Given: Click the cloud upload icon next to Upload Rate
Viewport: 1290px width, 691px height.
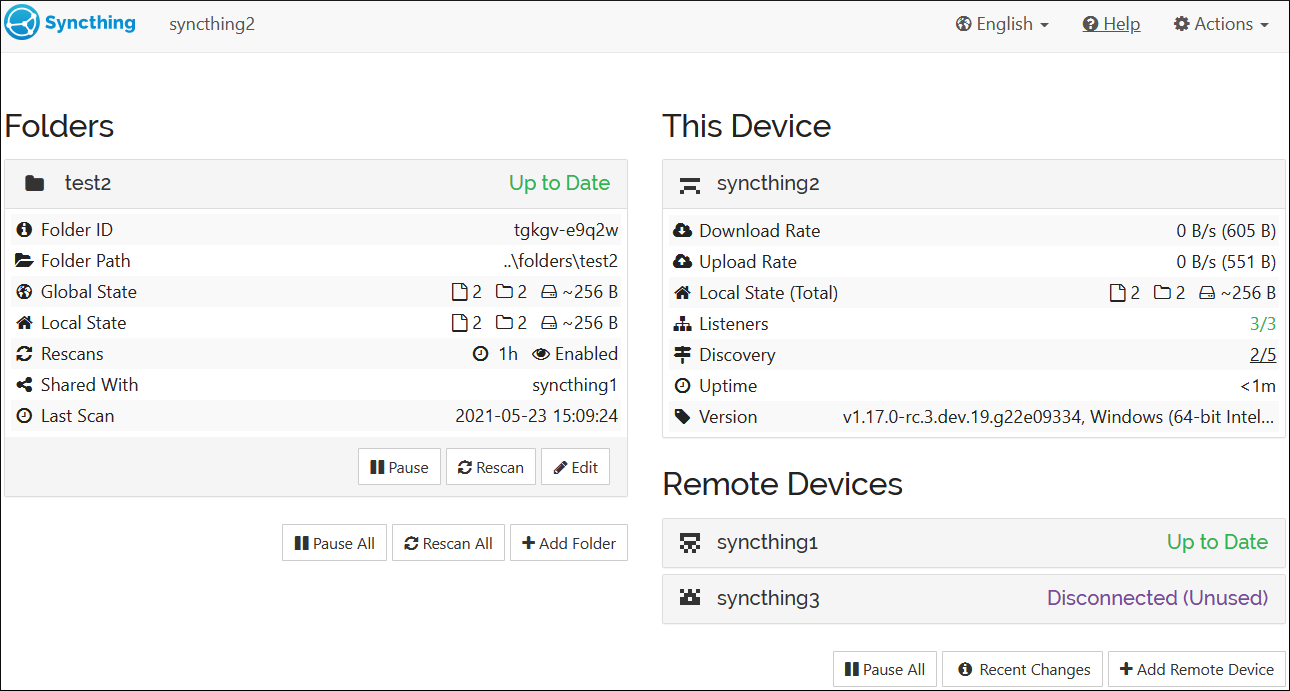Looking at the screenshot, I should click(x=683, y=262).
